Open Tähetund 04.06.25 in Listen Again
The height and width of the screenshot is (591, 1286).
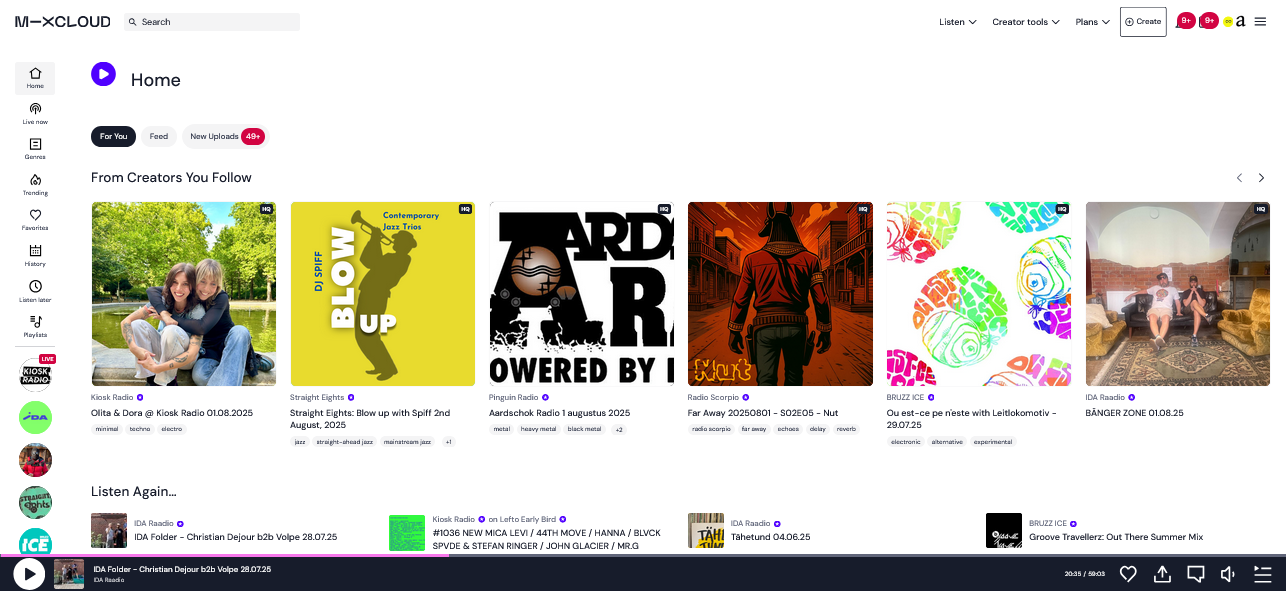click(770, 537)
